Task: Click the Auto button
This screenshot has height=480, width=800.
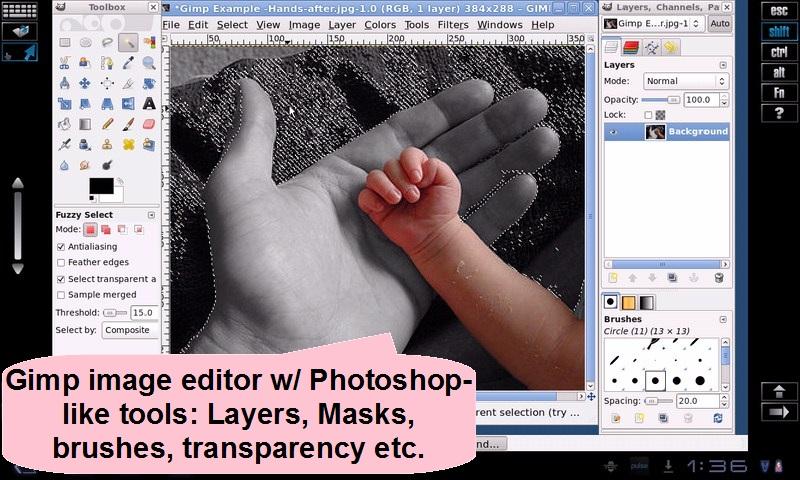Action: 720,23
